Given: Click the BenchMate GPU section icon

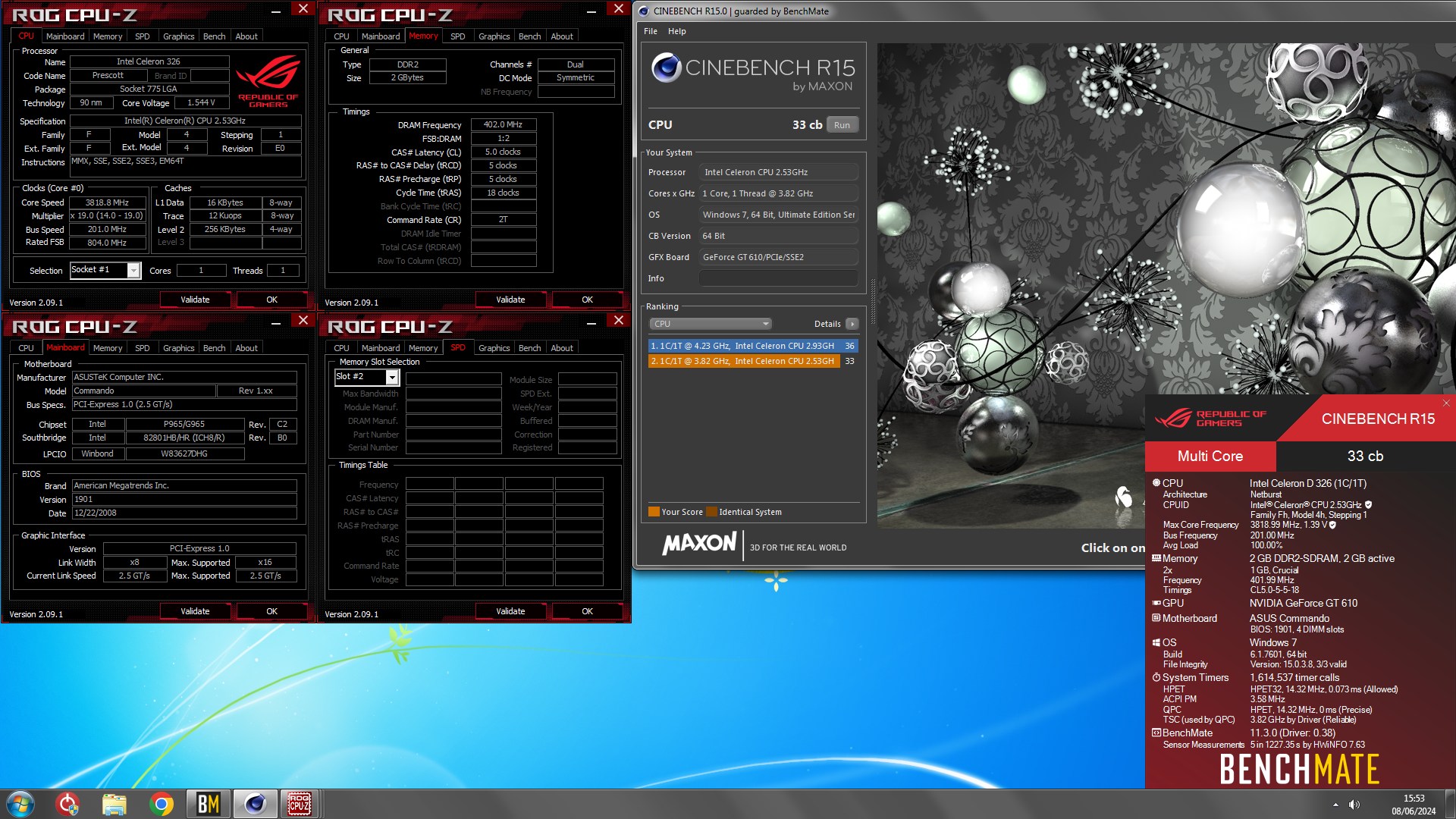Looking at the screenshot, I should (1156, 603).
